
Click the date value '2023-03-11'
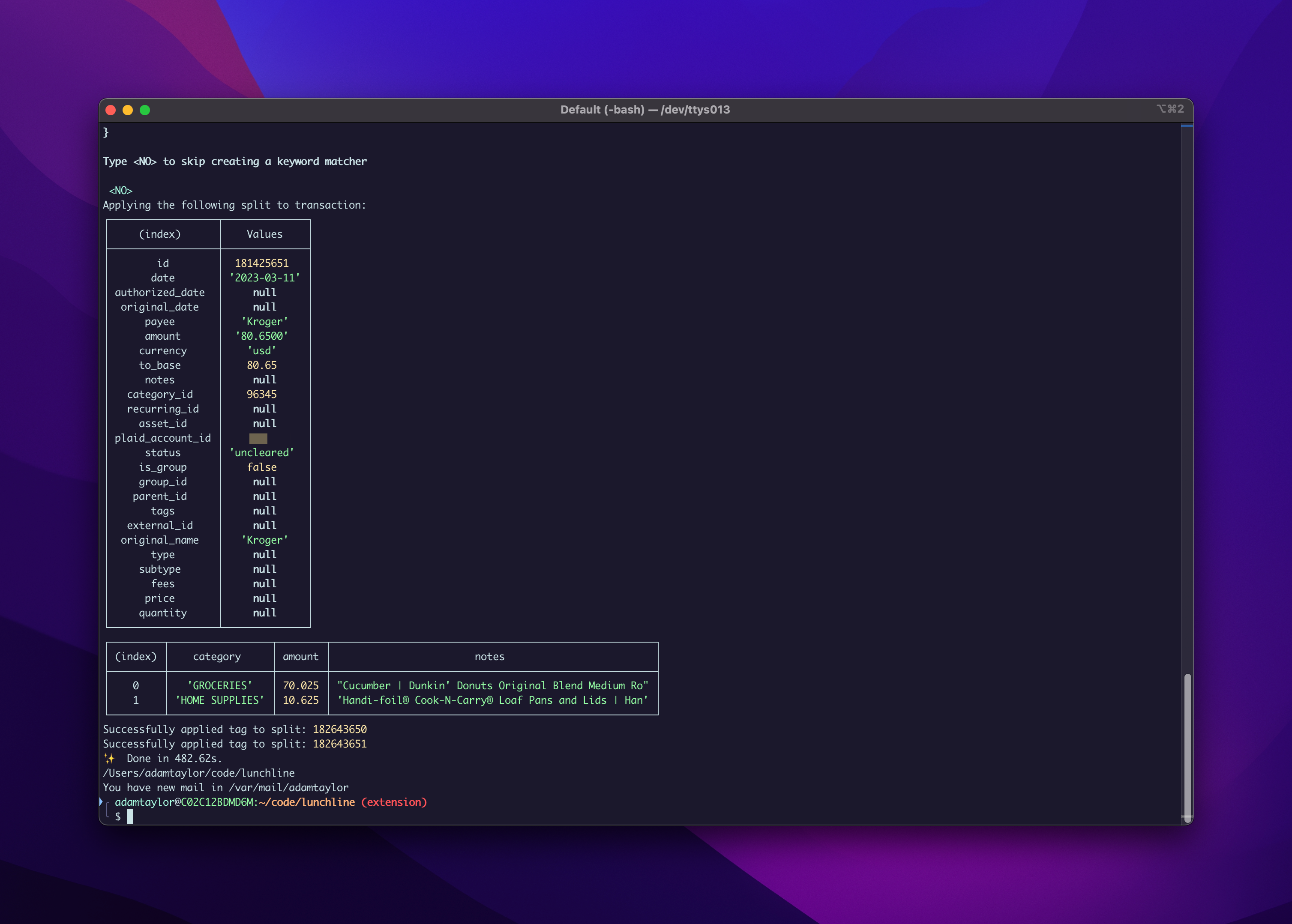[x=265, y=278]
